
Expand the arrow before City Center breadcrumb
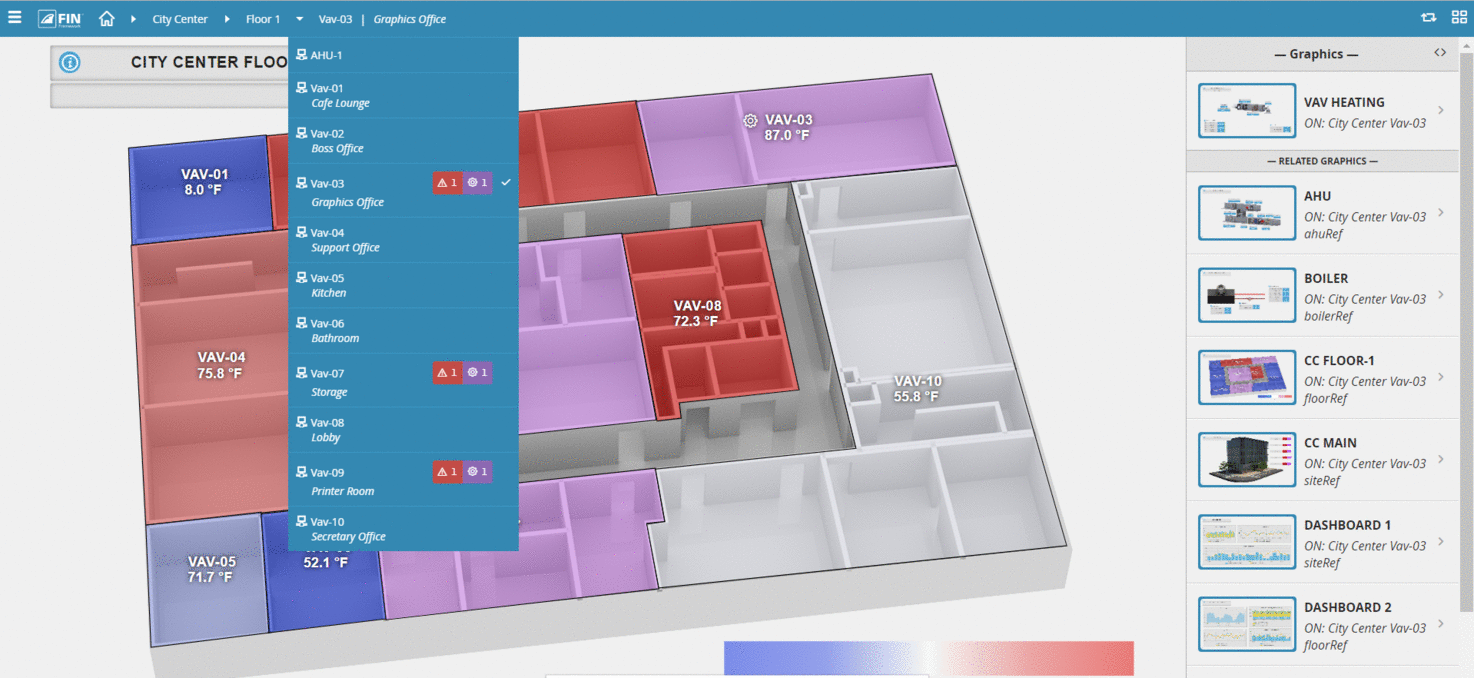coord(133,19)
